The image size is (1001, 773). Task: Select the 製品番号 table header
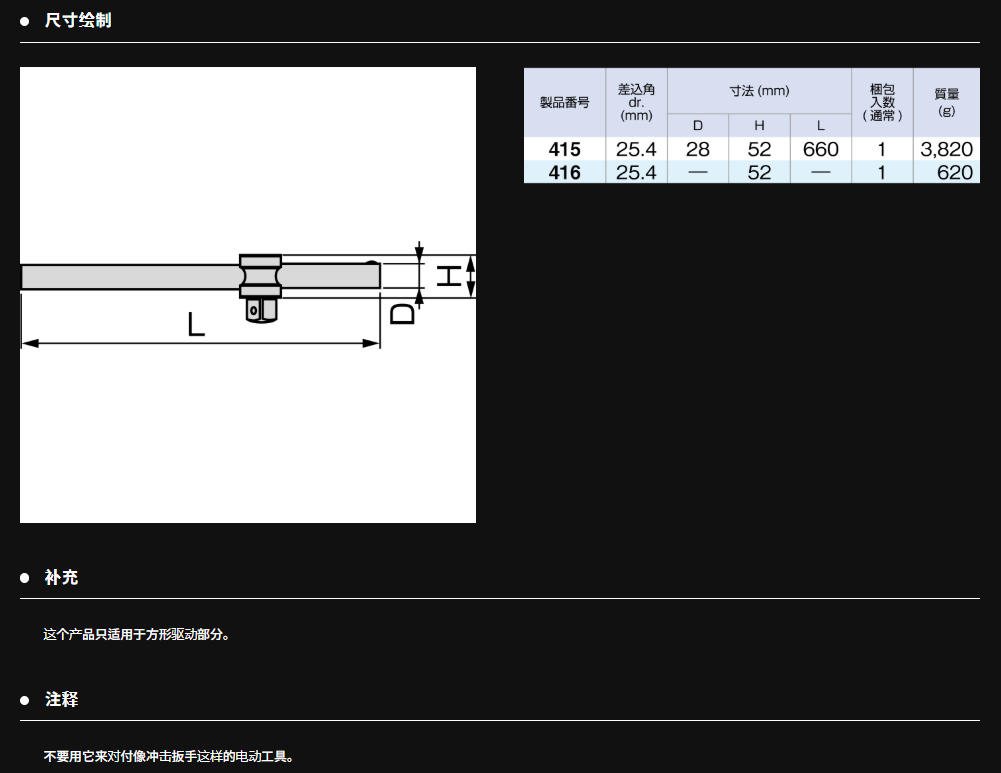point(564,103)
